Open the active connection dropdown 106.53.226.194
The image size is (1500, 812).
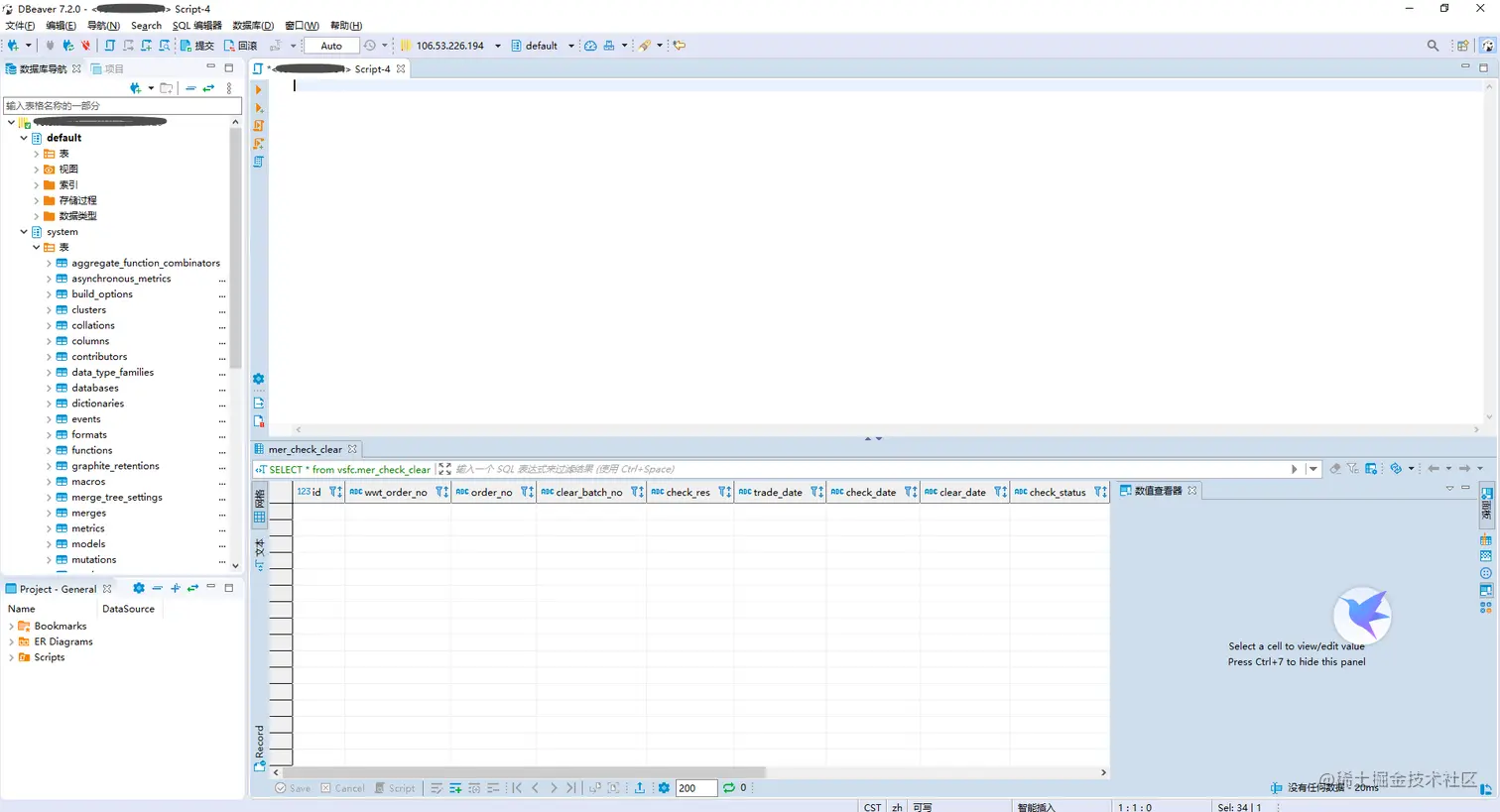point(451,46)
